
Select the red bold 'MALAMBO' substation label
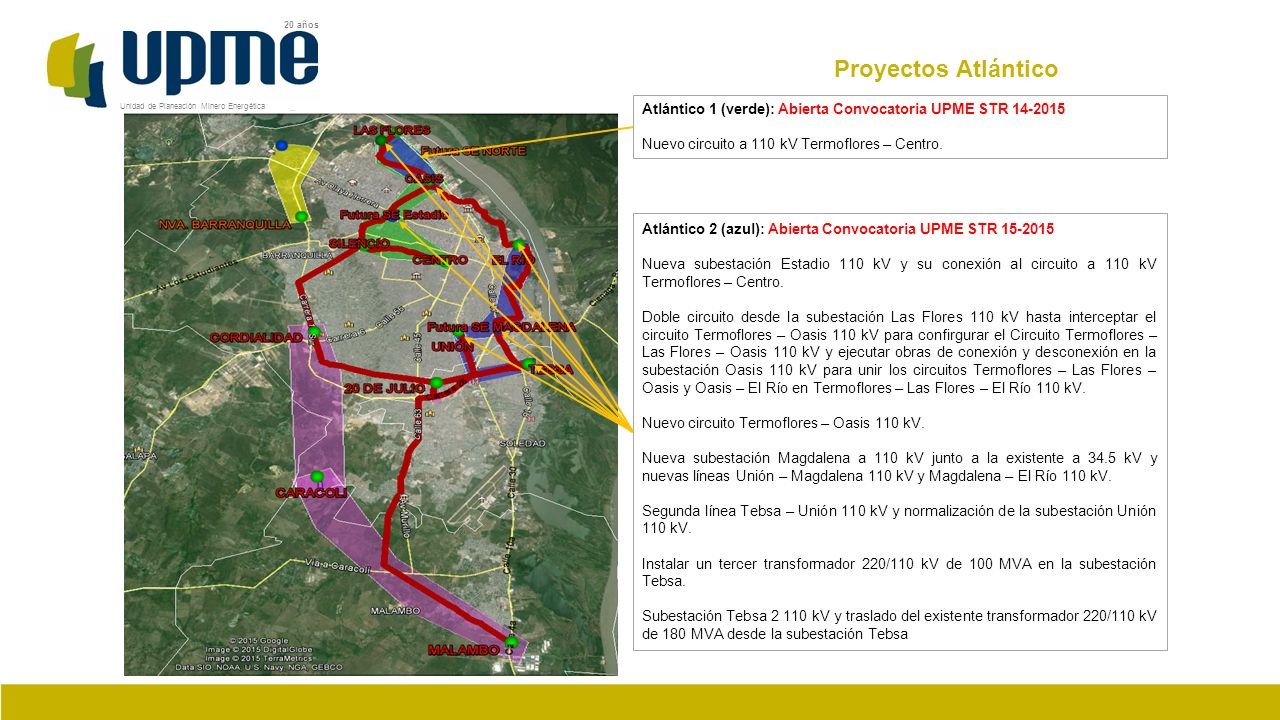coord(464,650)
